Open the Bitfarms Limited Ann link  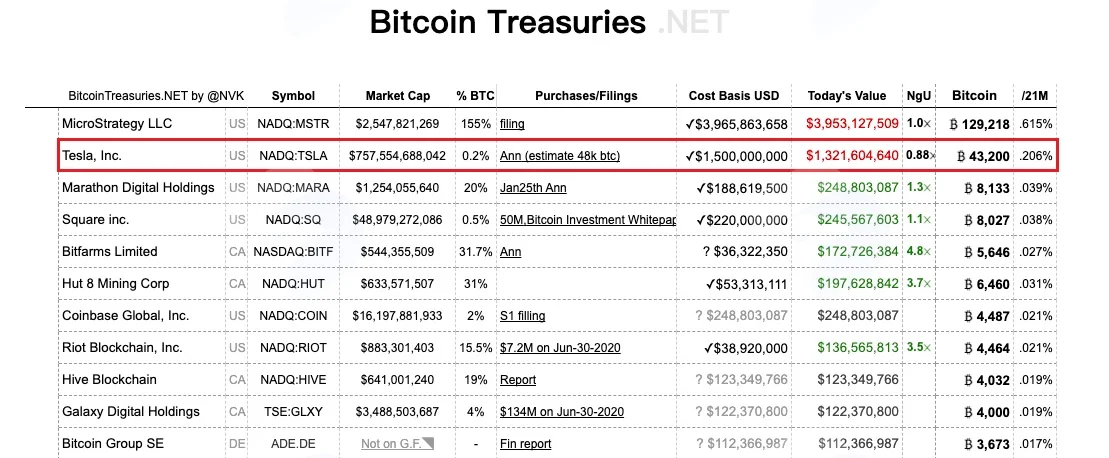[511, 252]
